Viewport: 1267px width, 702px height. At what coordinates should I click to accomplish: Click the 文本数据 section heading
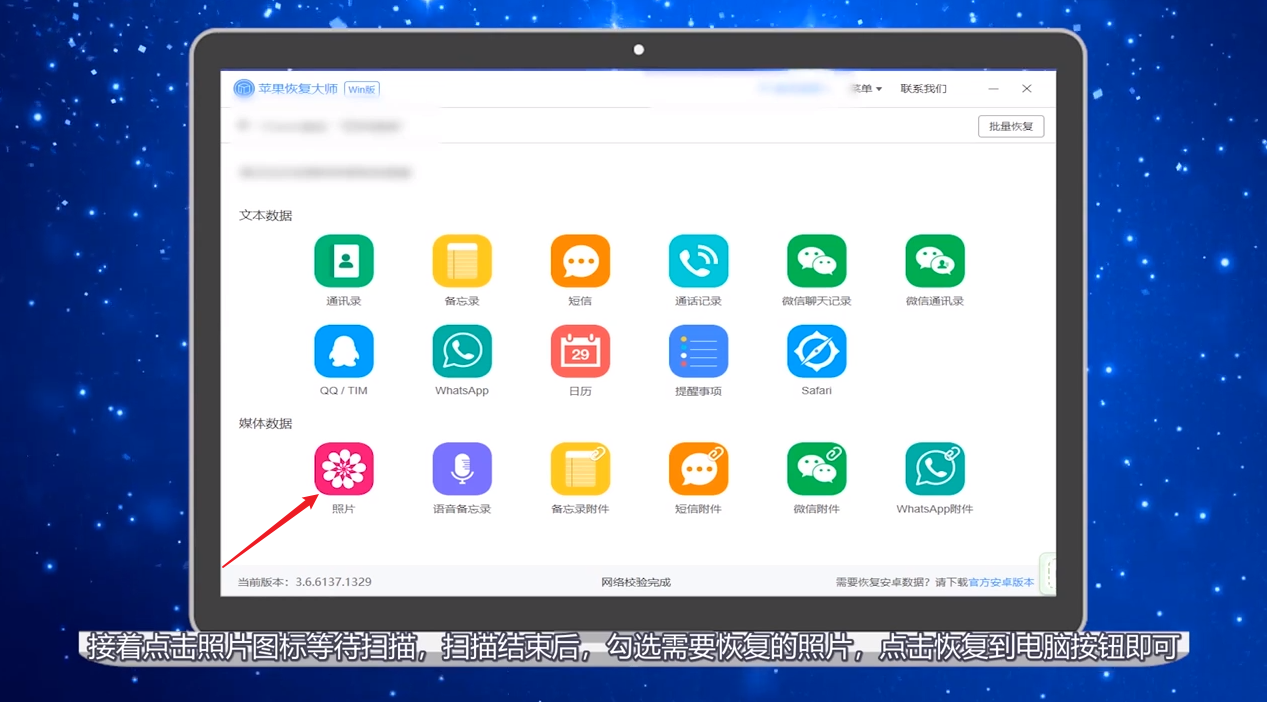point(265,215)
